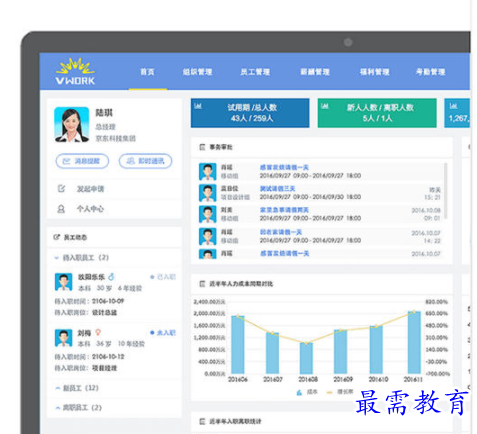The image size is (477, 434).
Task: Open the 组织管理 menu
Action: pos(197,72)
